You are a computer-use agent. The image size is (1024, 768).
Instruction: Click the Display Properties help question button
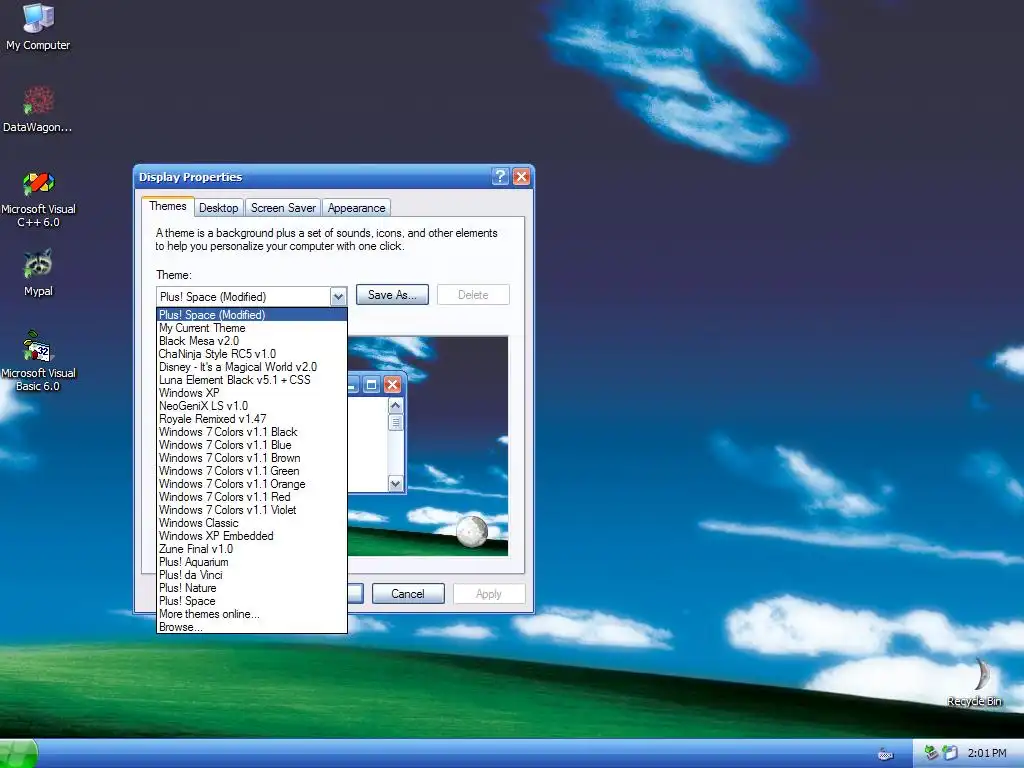[500, 176]
